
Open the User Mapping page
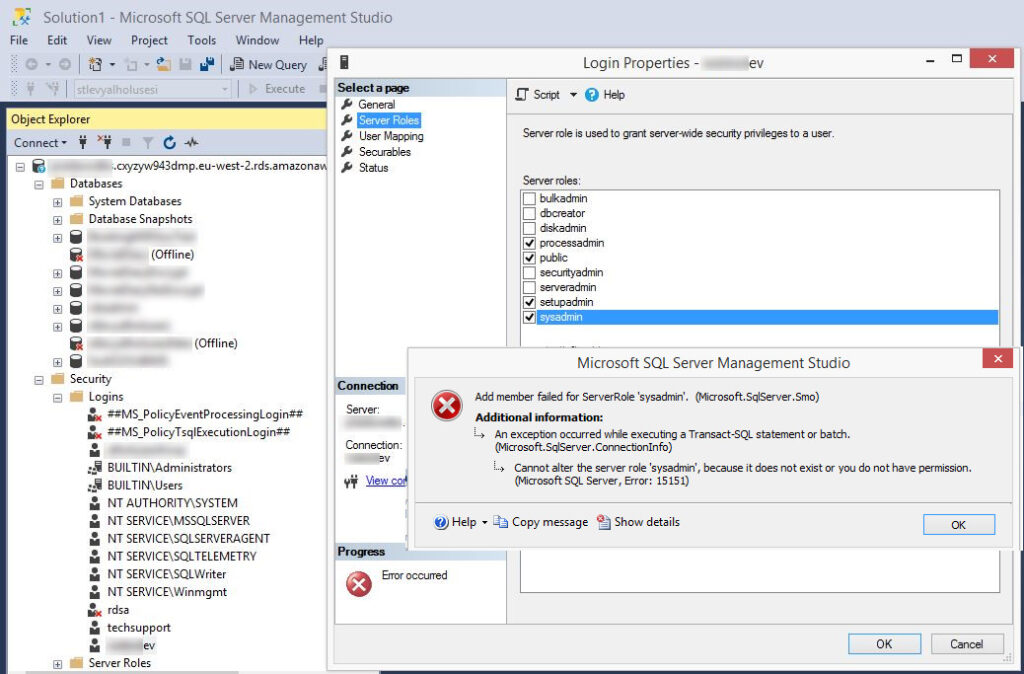tap(391, 136)
